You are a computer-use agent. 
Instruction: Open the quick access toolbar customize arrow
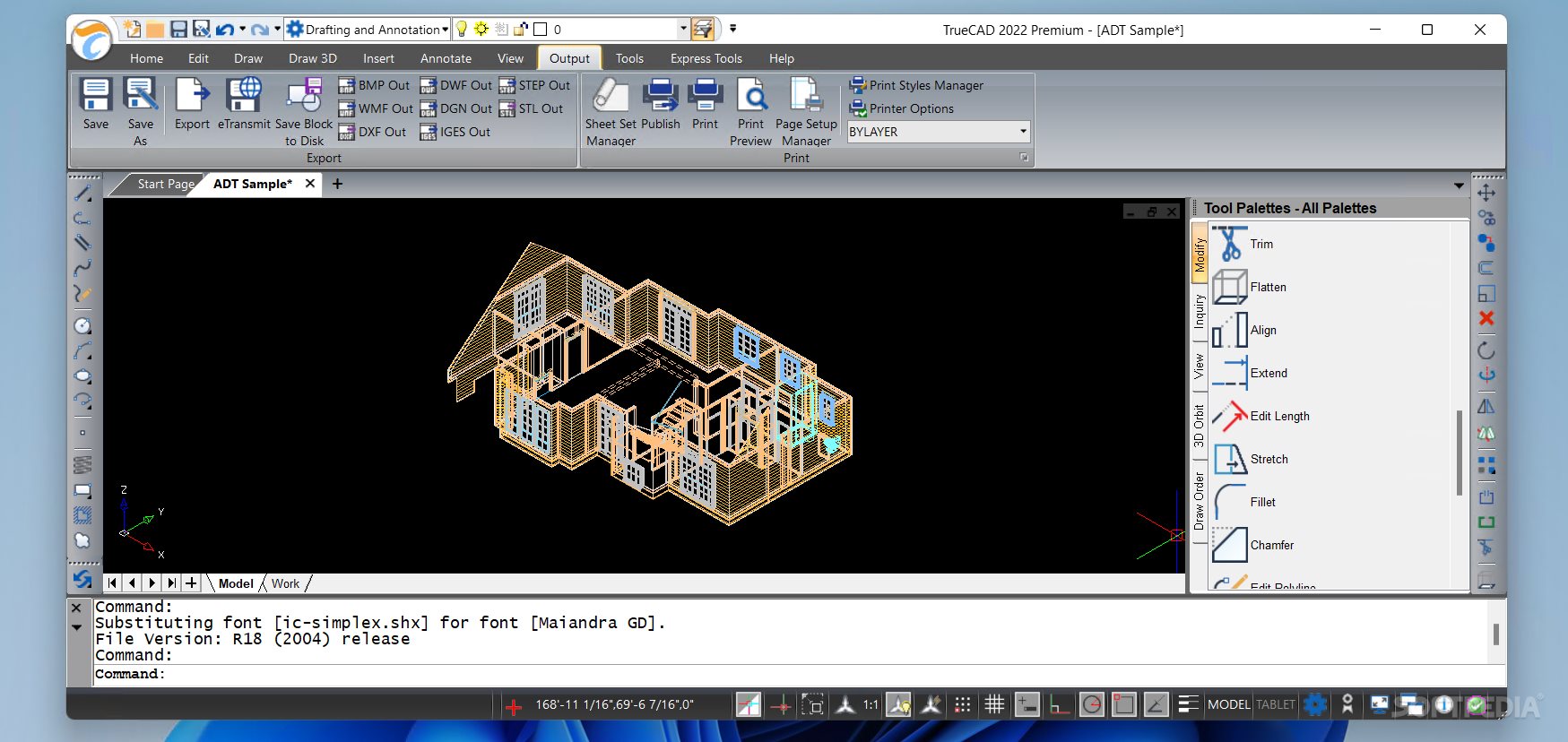coord(732,29)
